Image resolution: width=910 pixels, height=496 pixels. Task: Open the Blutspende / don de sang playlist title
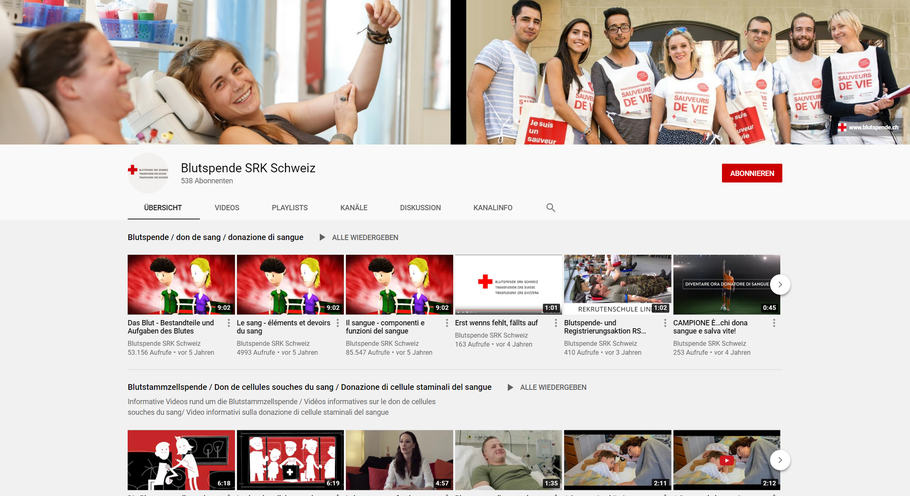pyautogui.click(x=215, y=237)
